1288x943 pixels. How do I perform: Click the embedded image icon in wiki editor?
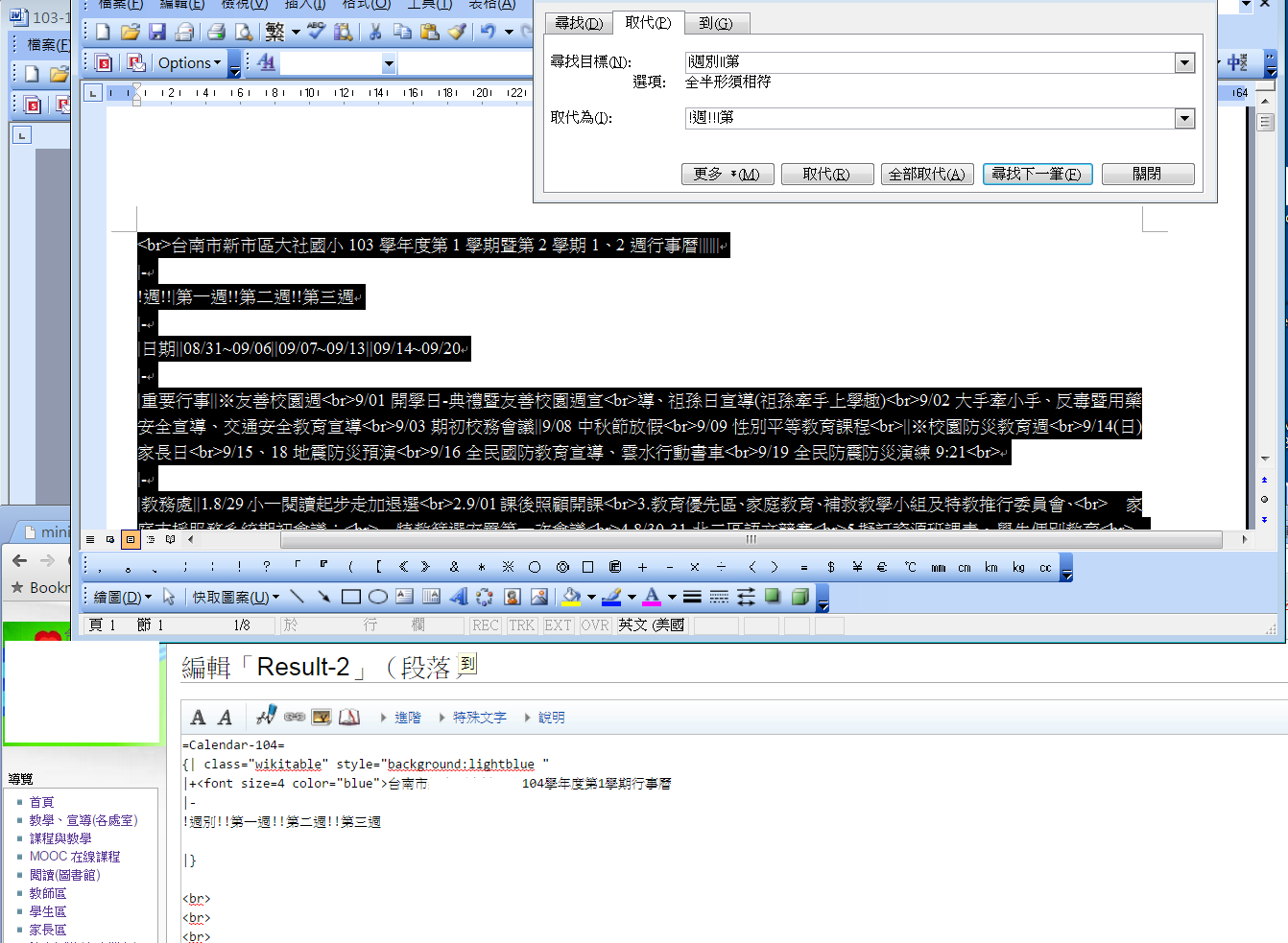pyautogui.click(x=322, y=717)
